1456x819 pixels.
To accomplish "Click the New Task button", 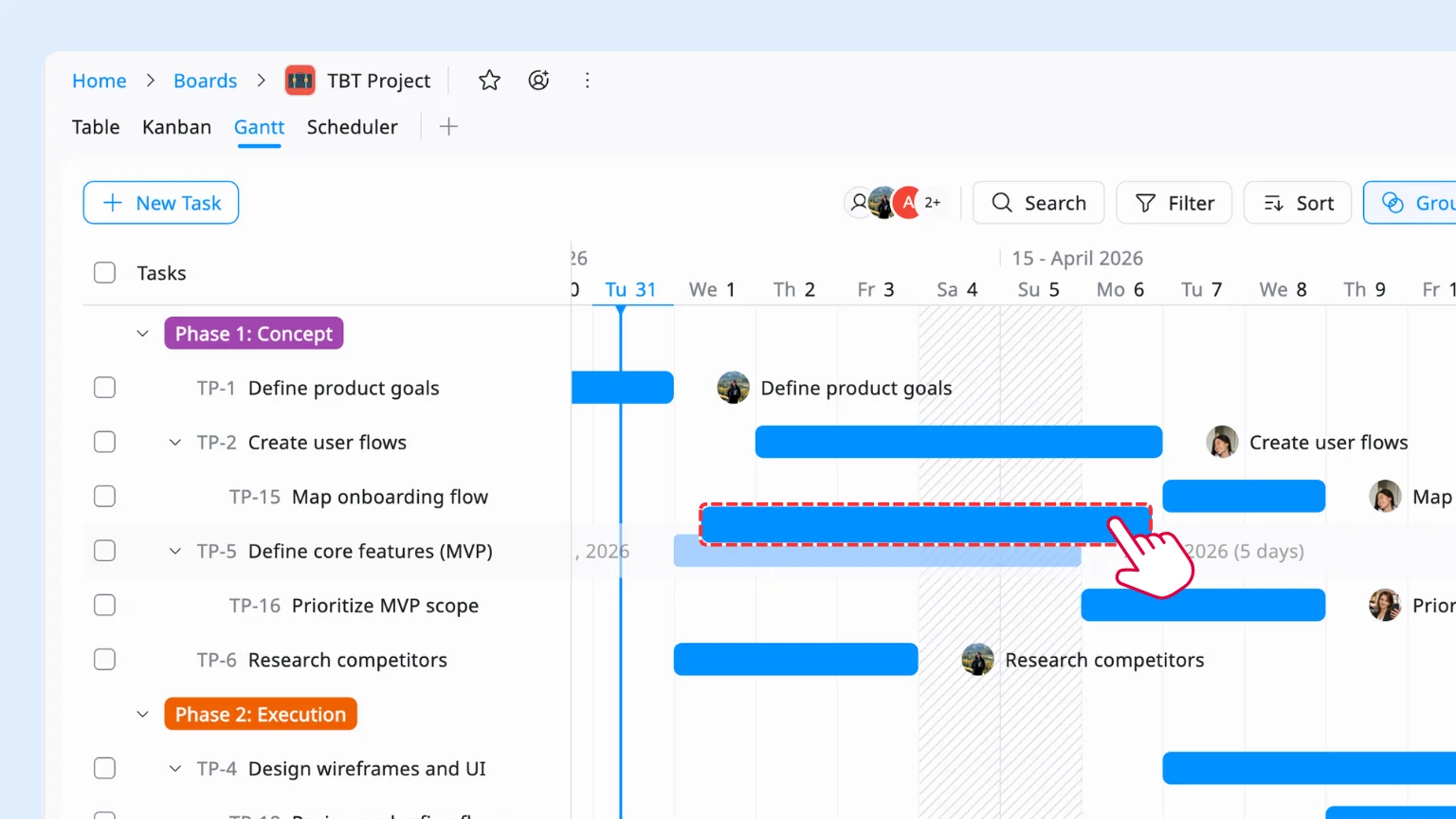I will pyautogui.click(x=161, y=203).
